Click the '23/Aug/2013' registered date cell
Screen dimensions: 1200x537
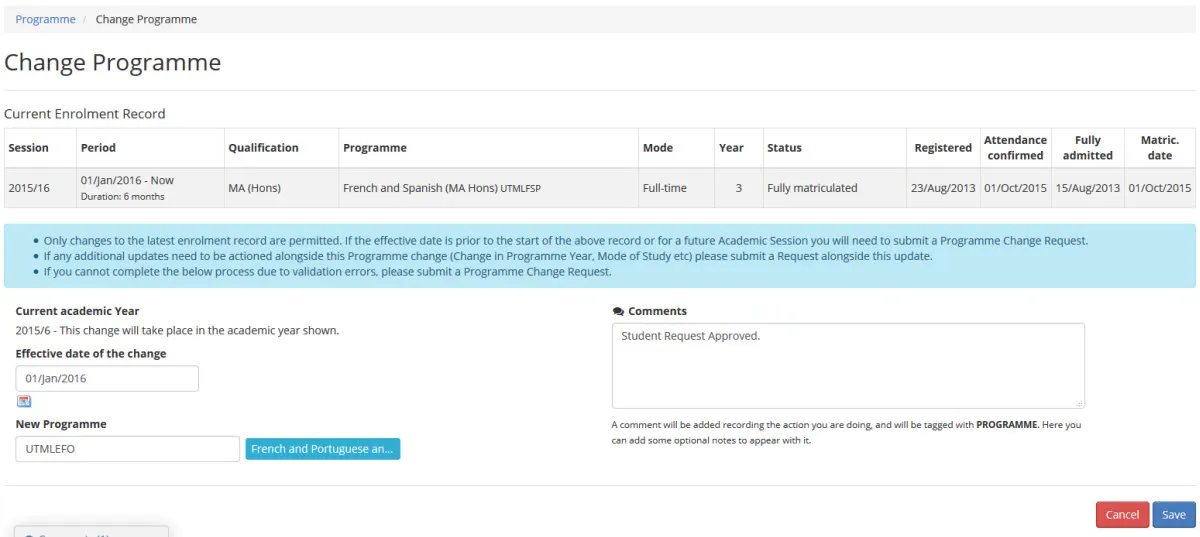942,188
